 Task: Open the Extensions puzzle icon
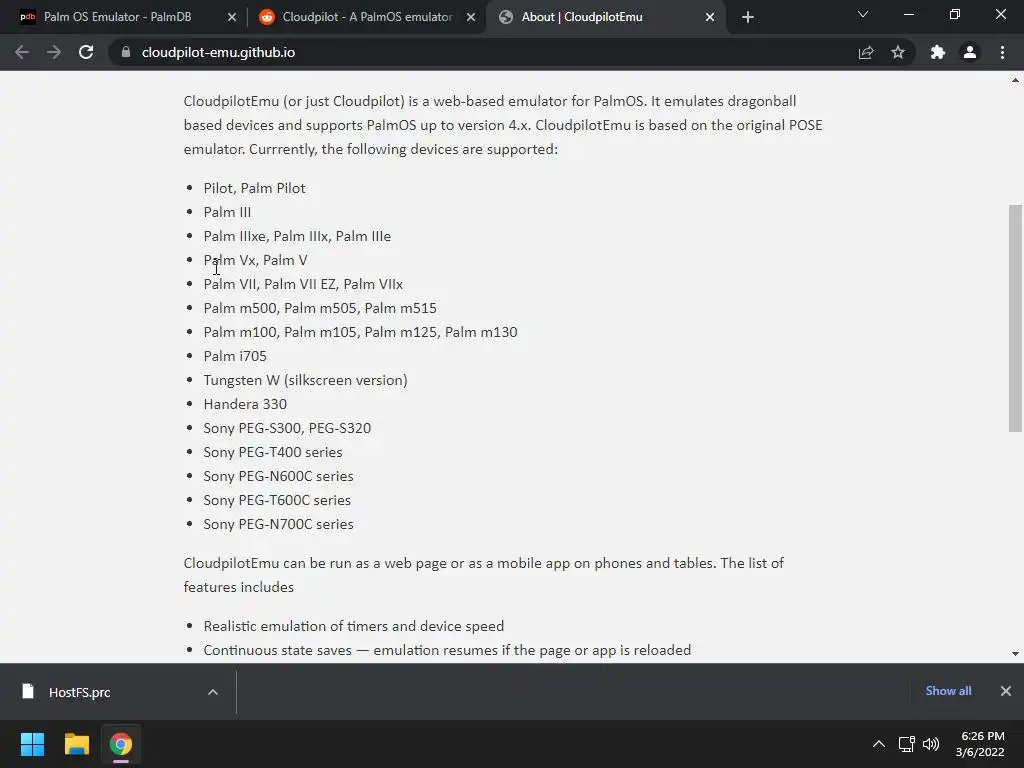coord(938,52)
